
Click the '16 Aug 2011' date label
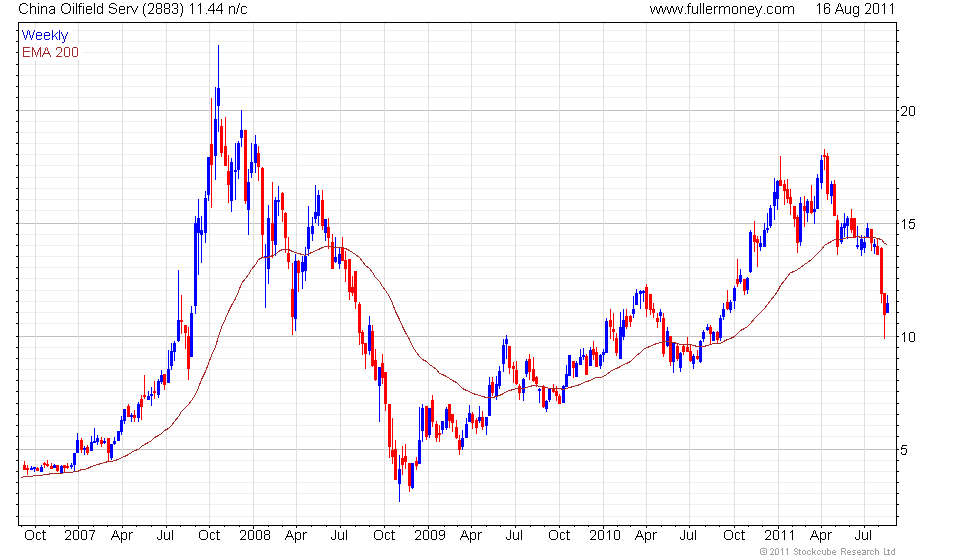point(855,9)
